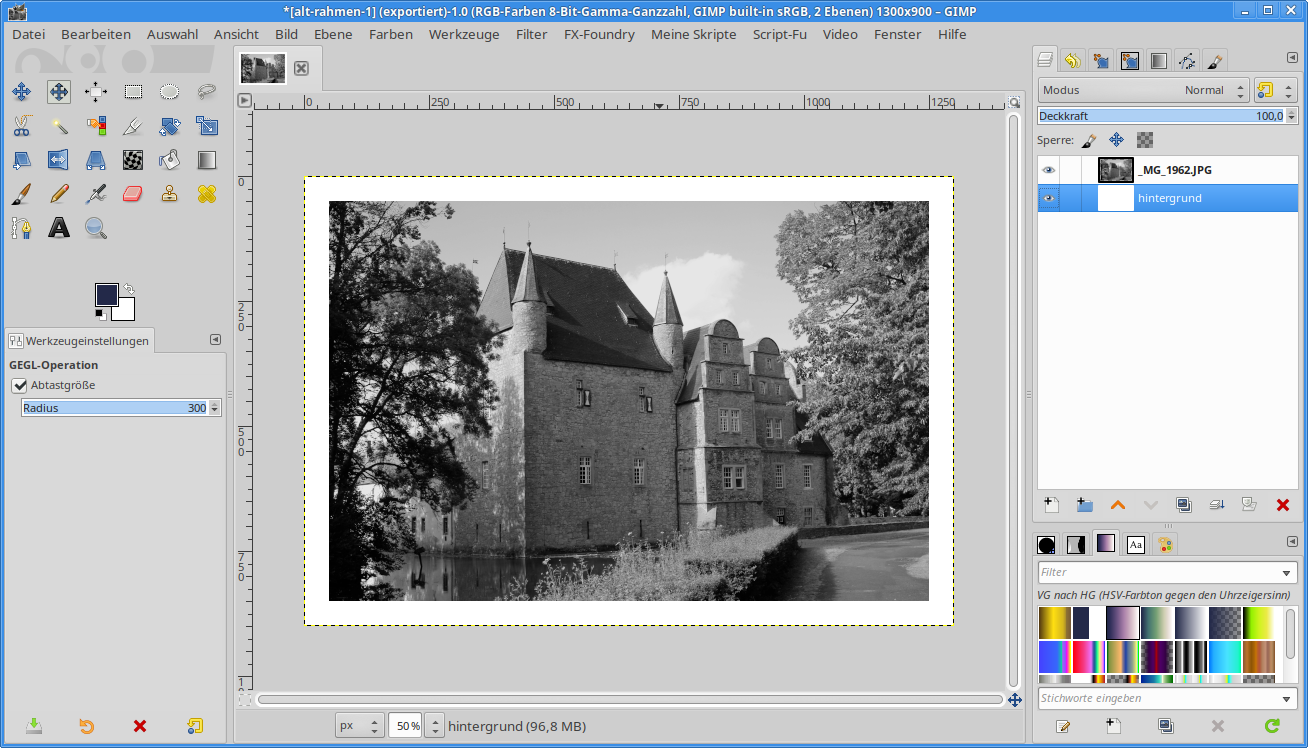
Task: Click the Stichworte eingeben tag field
Action: click(1158, 698)
